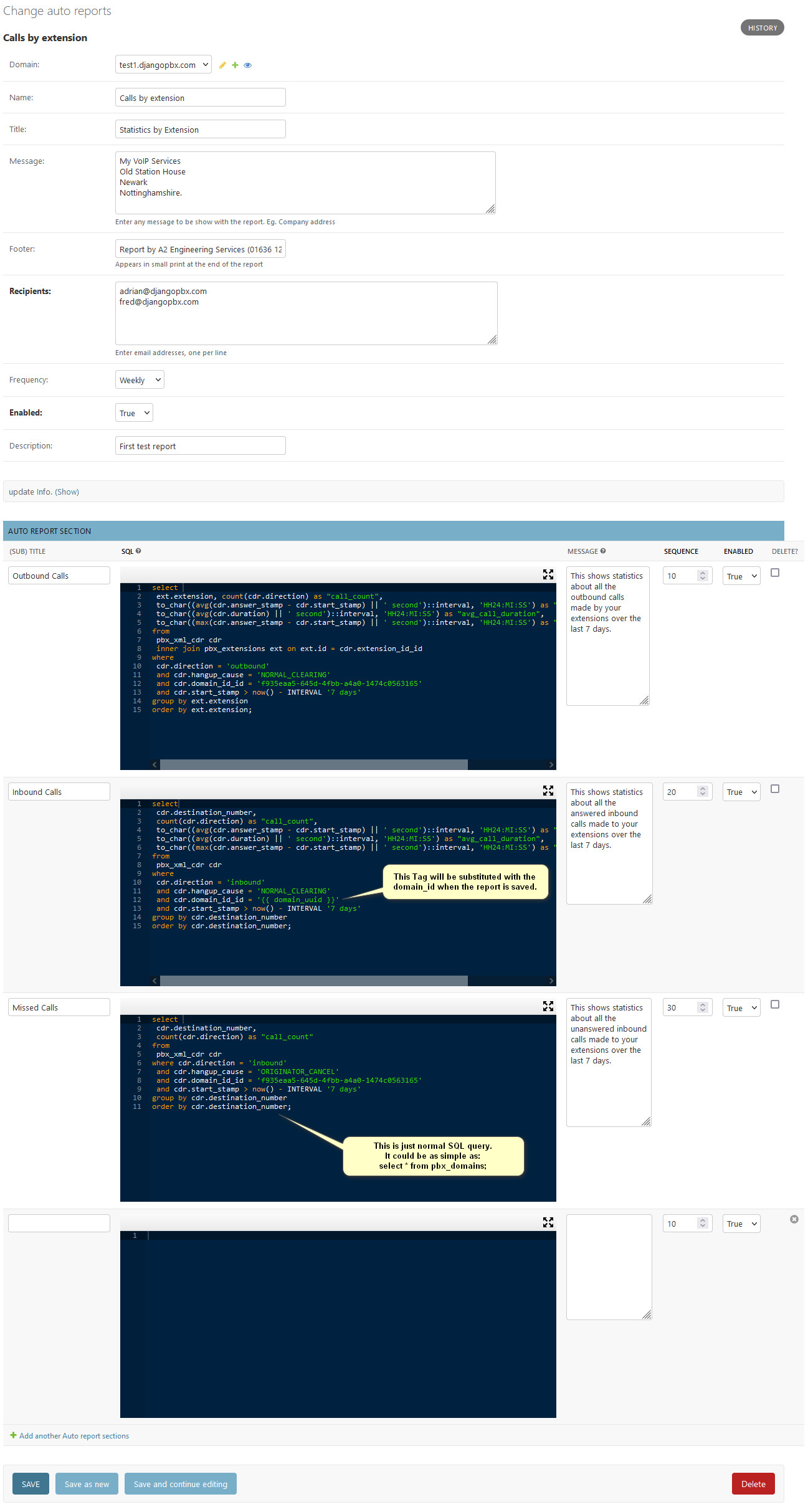Open the Domain dropdown
808x1512 pixels.
(163, 65)
